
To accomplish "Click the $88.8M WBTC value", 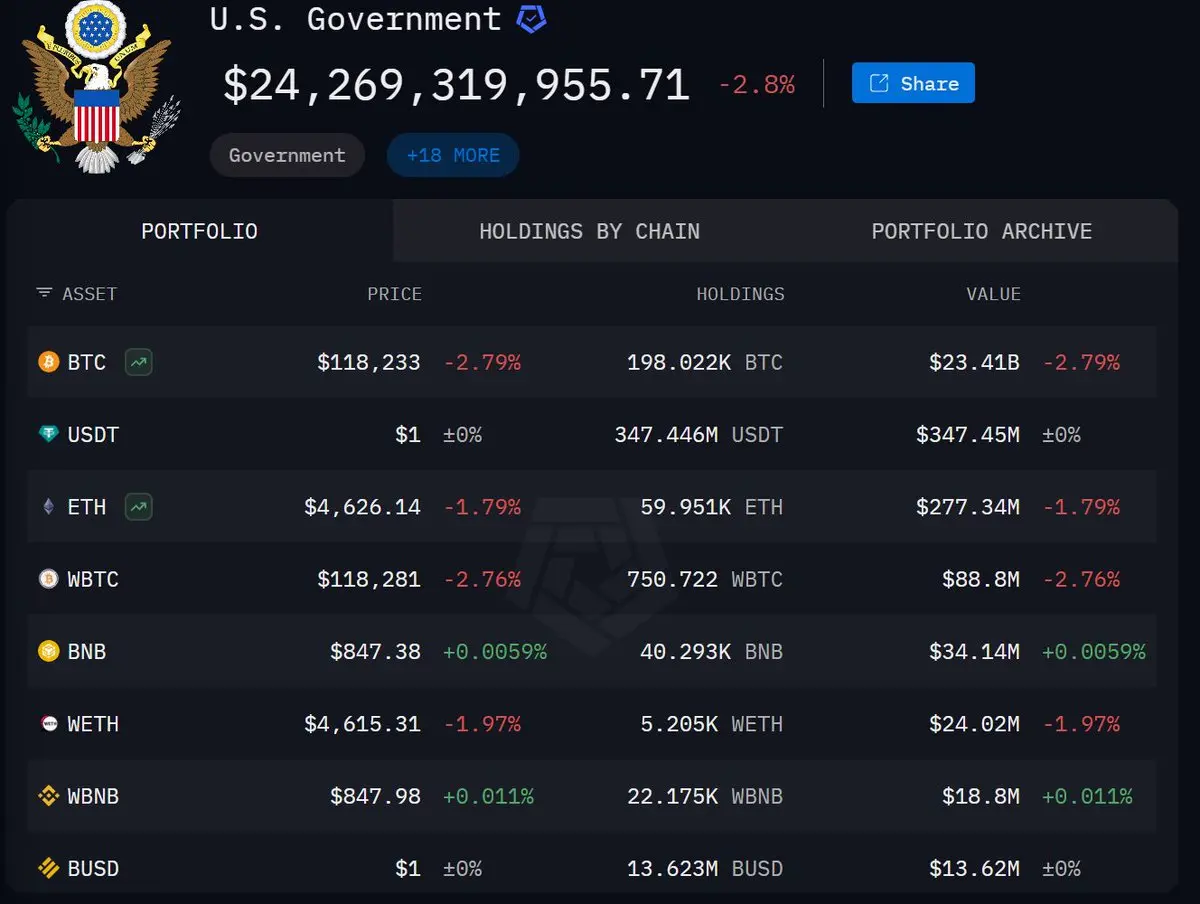I will point(981,579).
